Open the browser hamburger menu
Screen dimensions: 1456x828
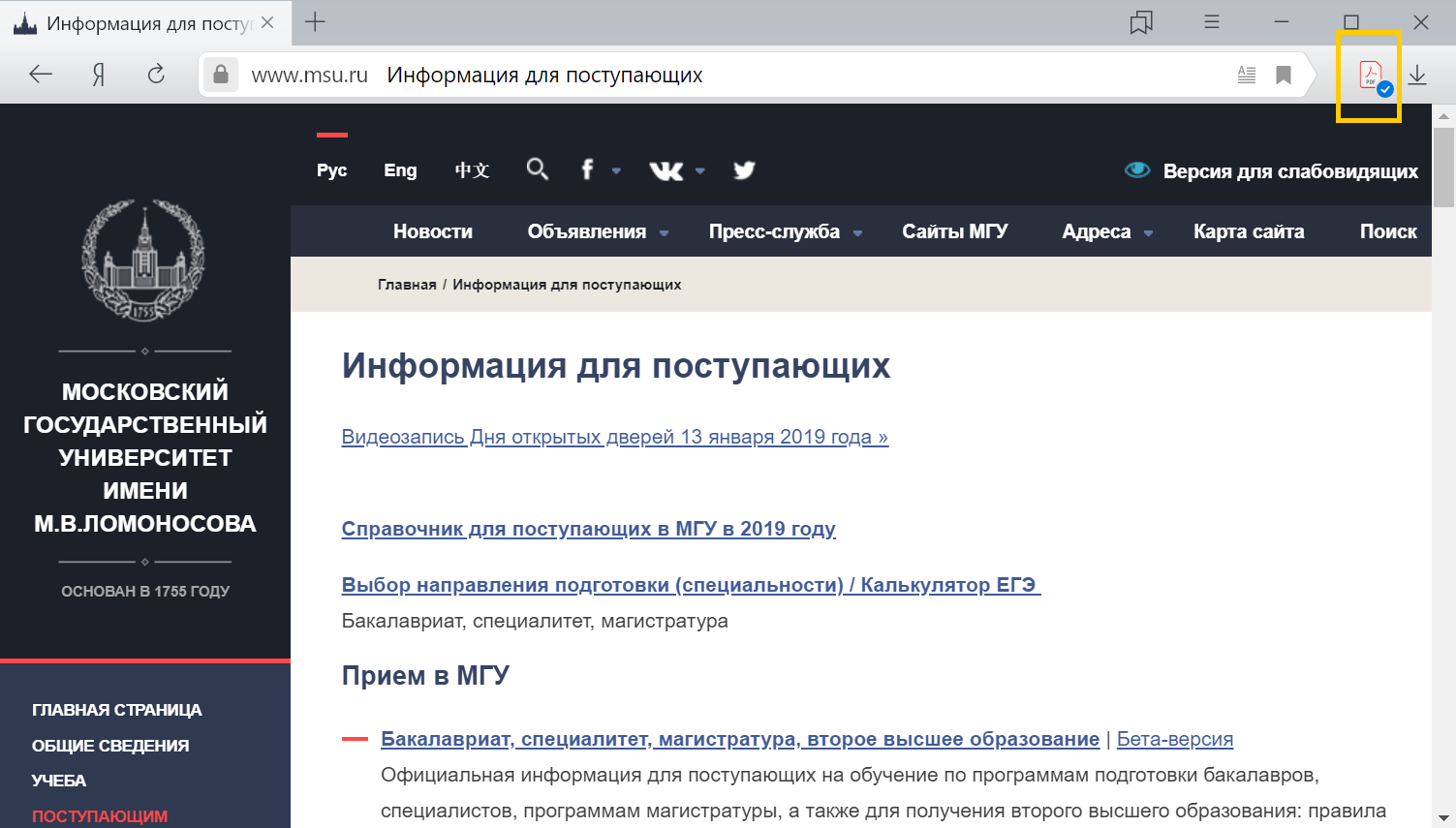pos(1211,21)
